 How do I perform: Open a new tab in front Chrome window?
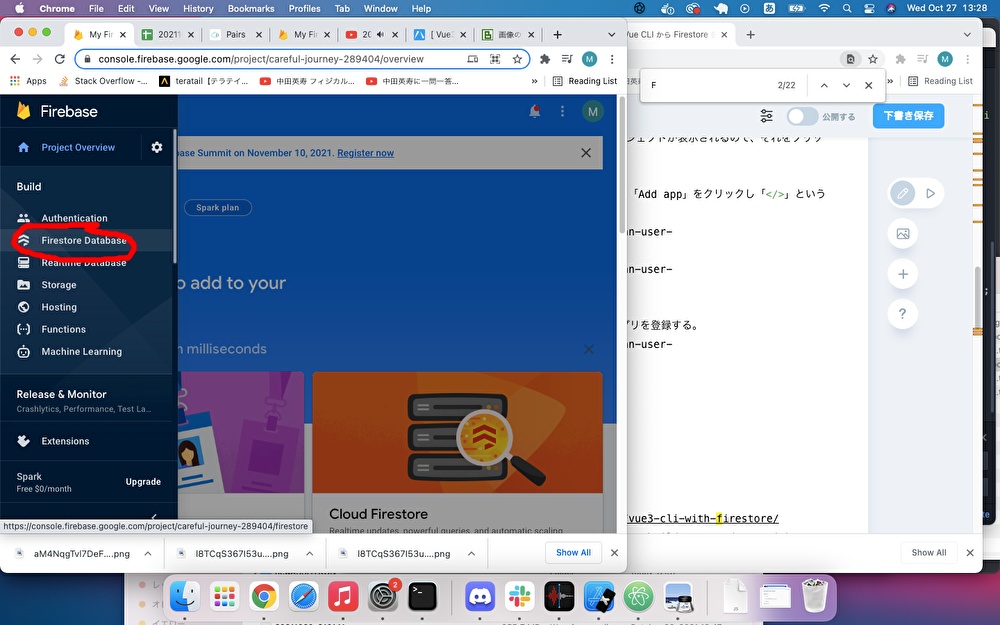point(557,34)
